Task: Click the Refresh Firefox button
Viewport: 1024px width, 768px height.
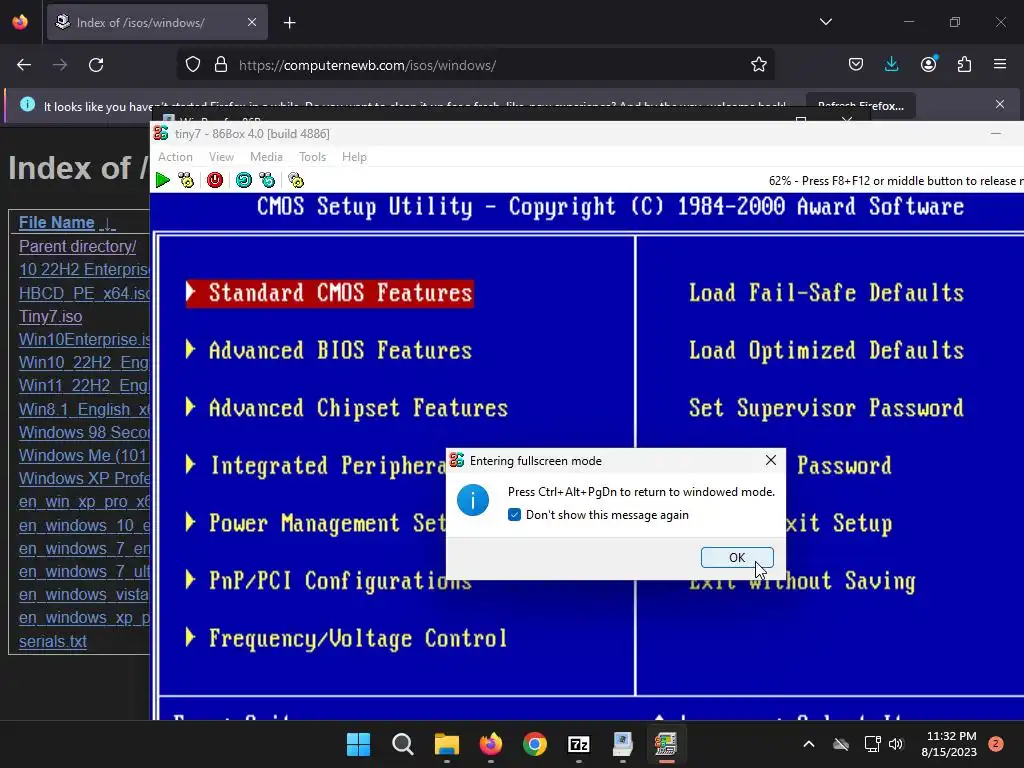Action: tap(861, 106)
